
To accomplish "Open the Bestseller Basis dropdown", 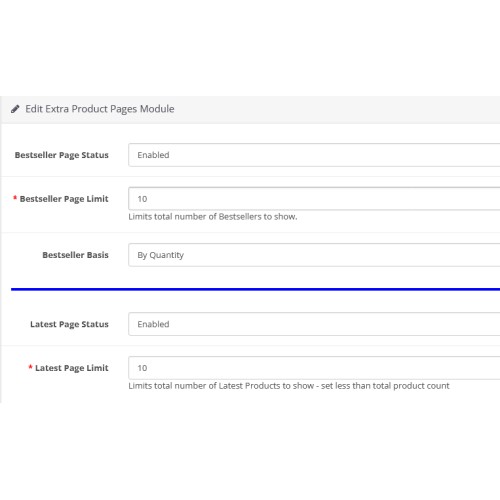I will (314, 255).
